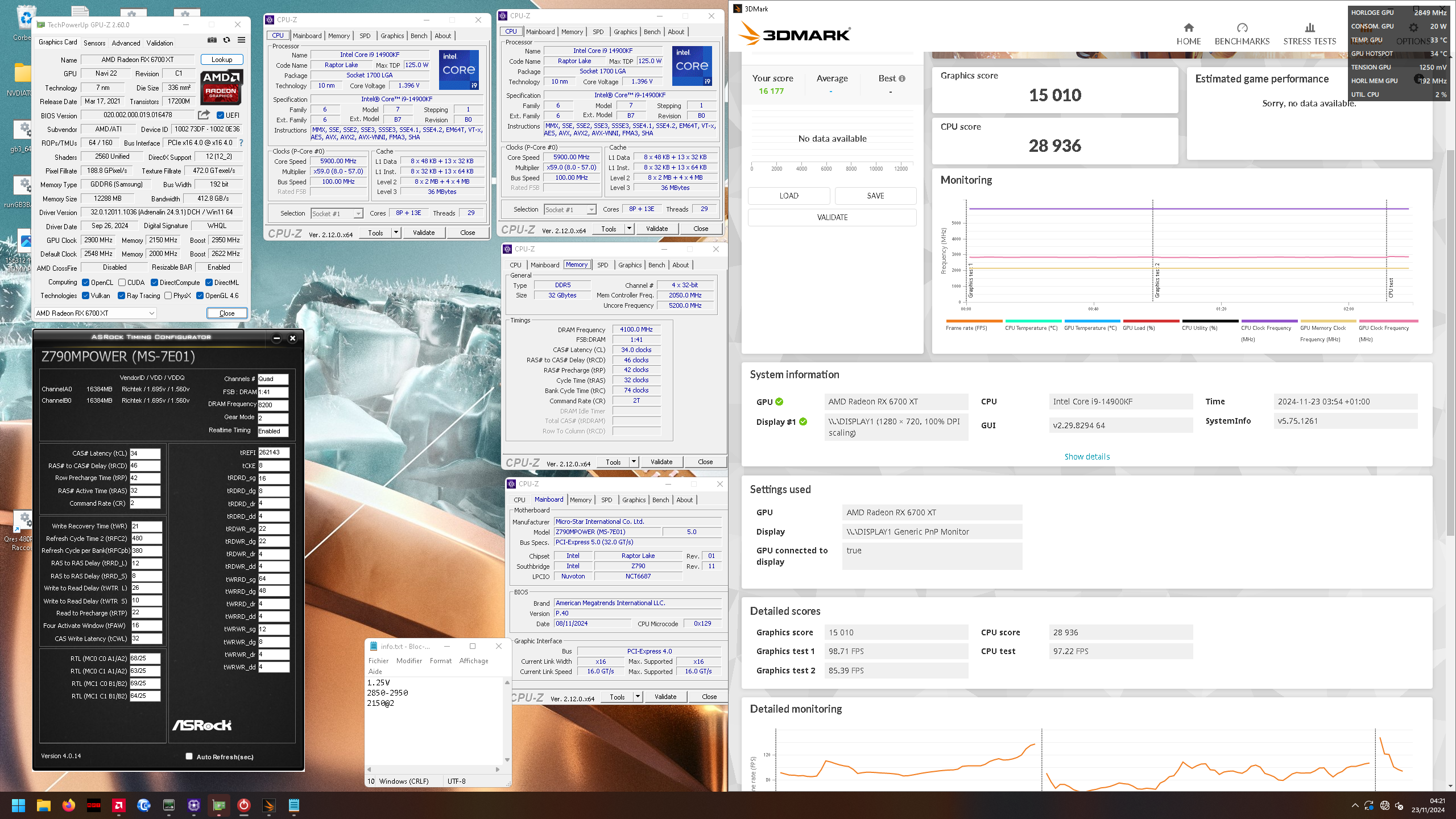1456x819 pixels.
Task: Switch to SPD tab in CPU-Z Memory window
Action: point(603,265)
